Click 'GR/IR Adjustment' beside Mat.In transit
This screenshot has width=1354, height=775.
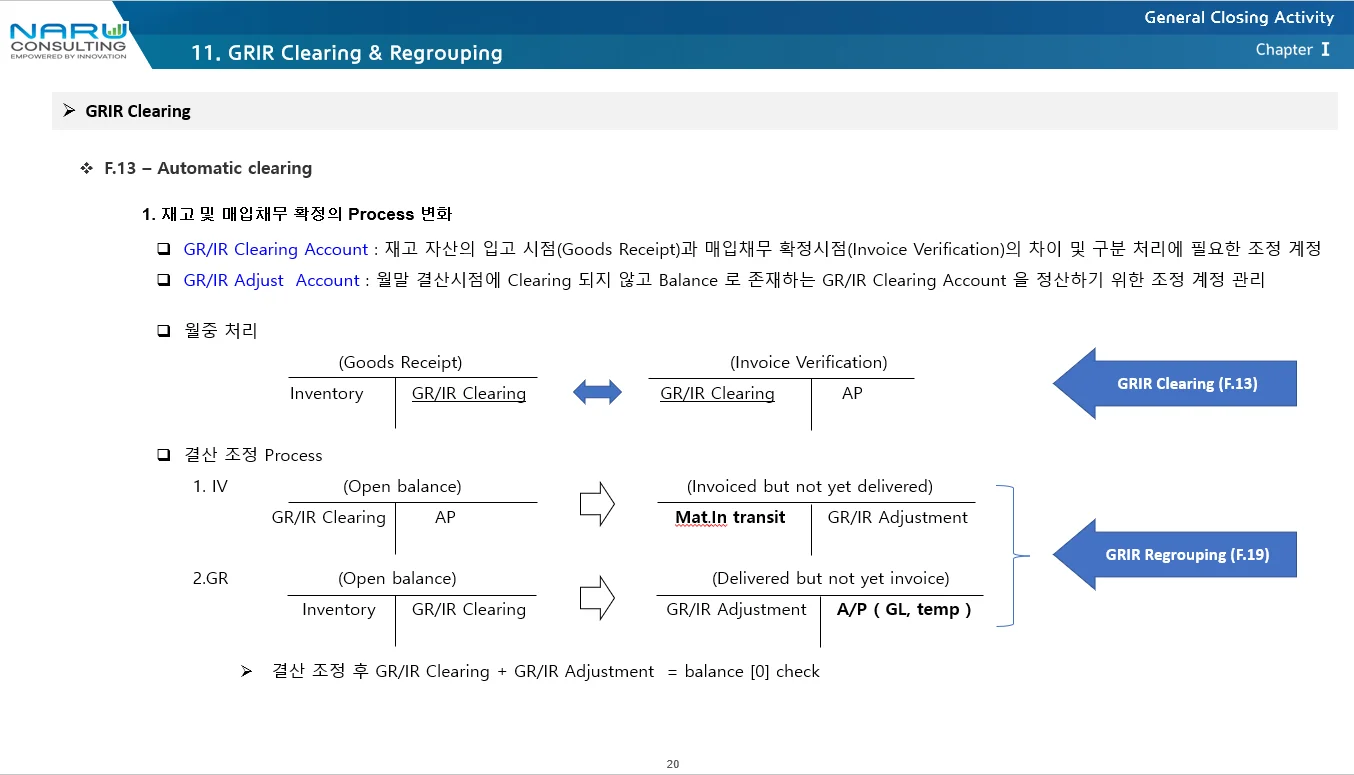[898, 517]
